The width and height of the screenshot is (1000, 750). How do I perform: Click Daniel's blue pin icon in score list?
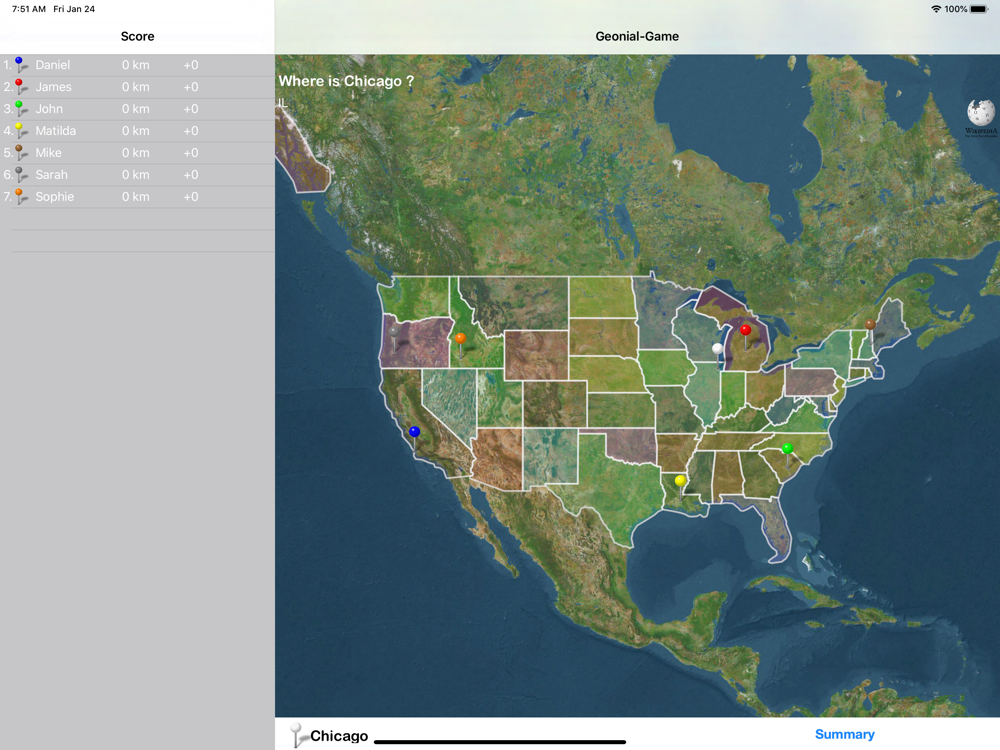[21, 64]
